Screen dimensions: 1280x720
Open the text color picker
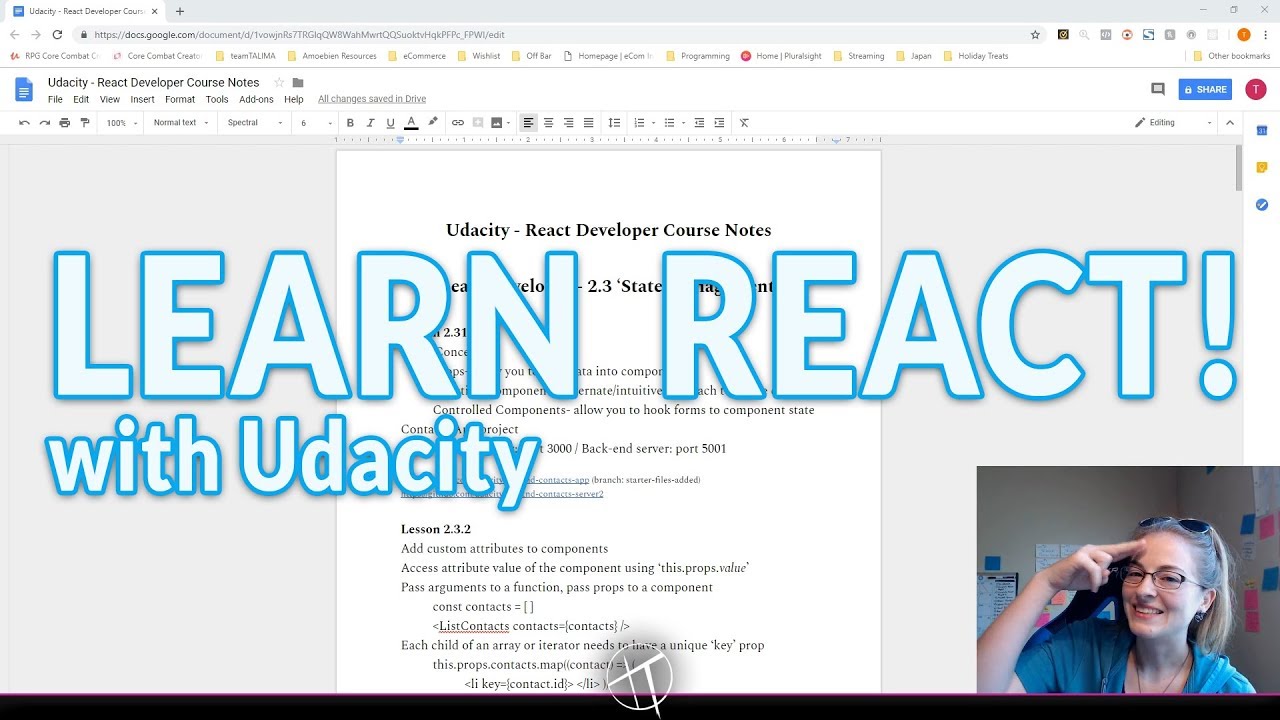click(411, 123)
